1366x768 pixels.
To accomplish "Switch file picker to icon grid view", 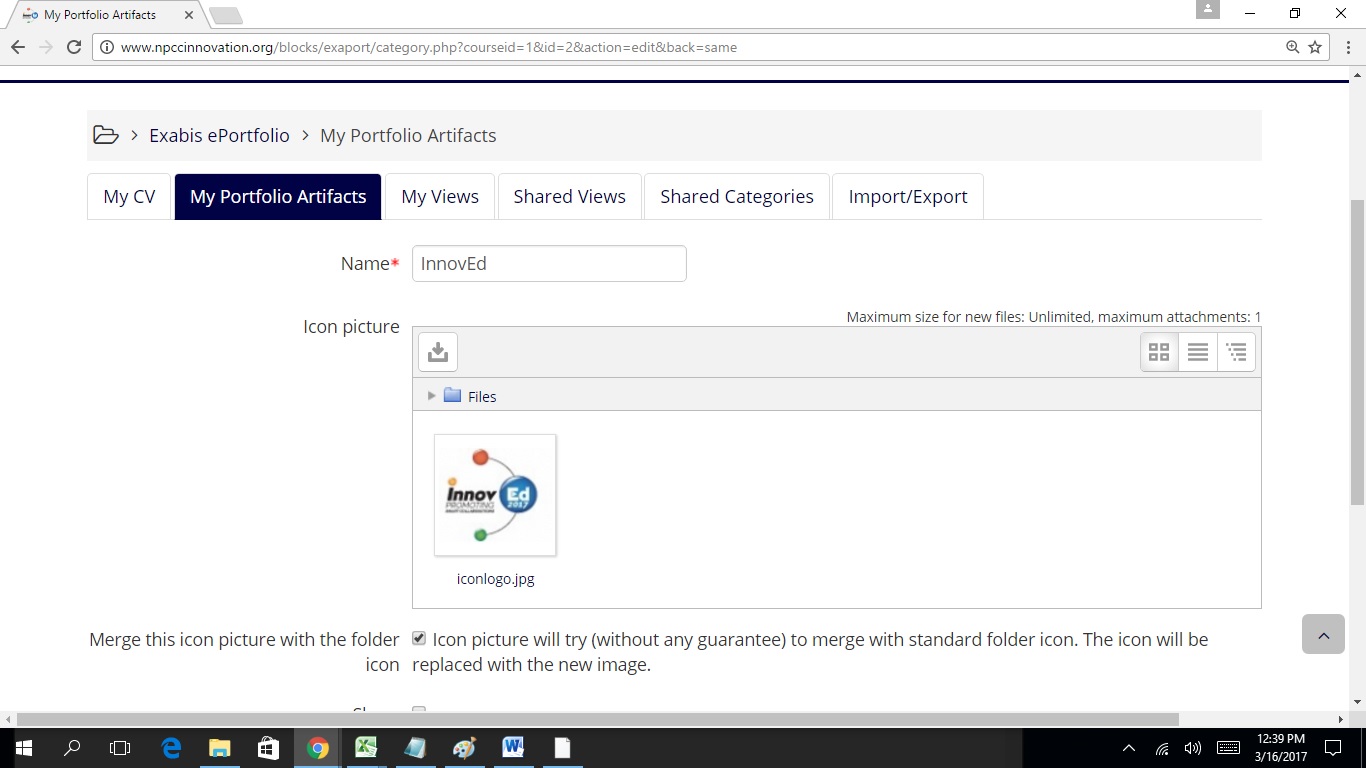I will coord(1159,352).
